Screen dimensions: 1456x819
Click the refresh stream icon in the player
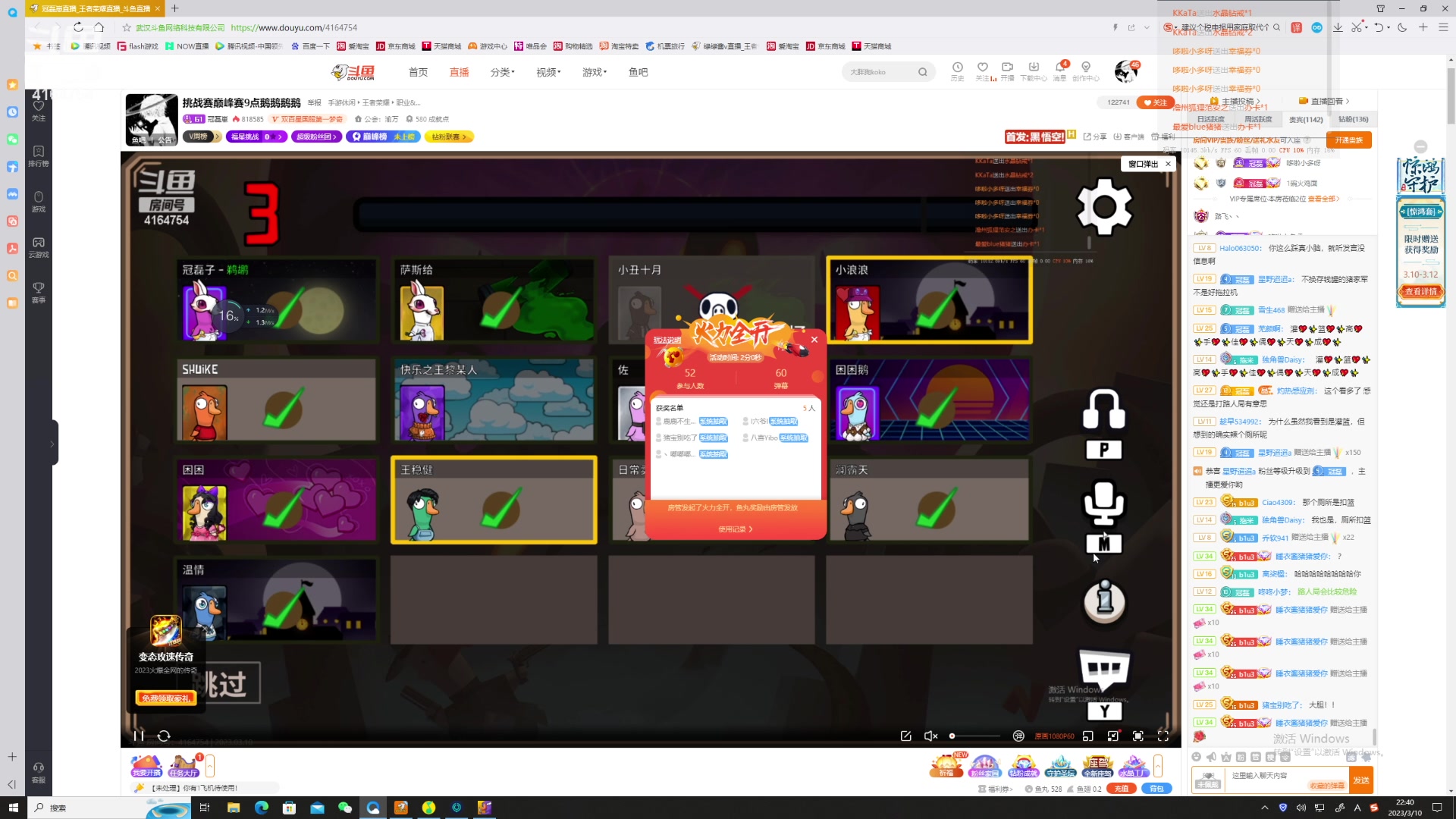point(164,736)
